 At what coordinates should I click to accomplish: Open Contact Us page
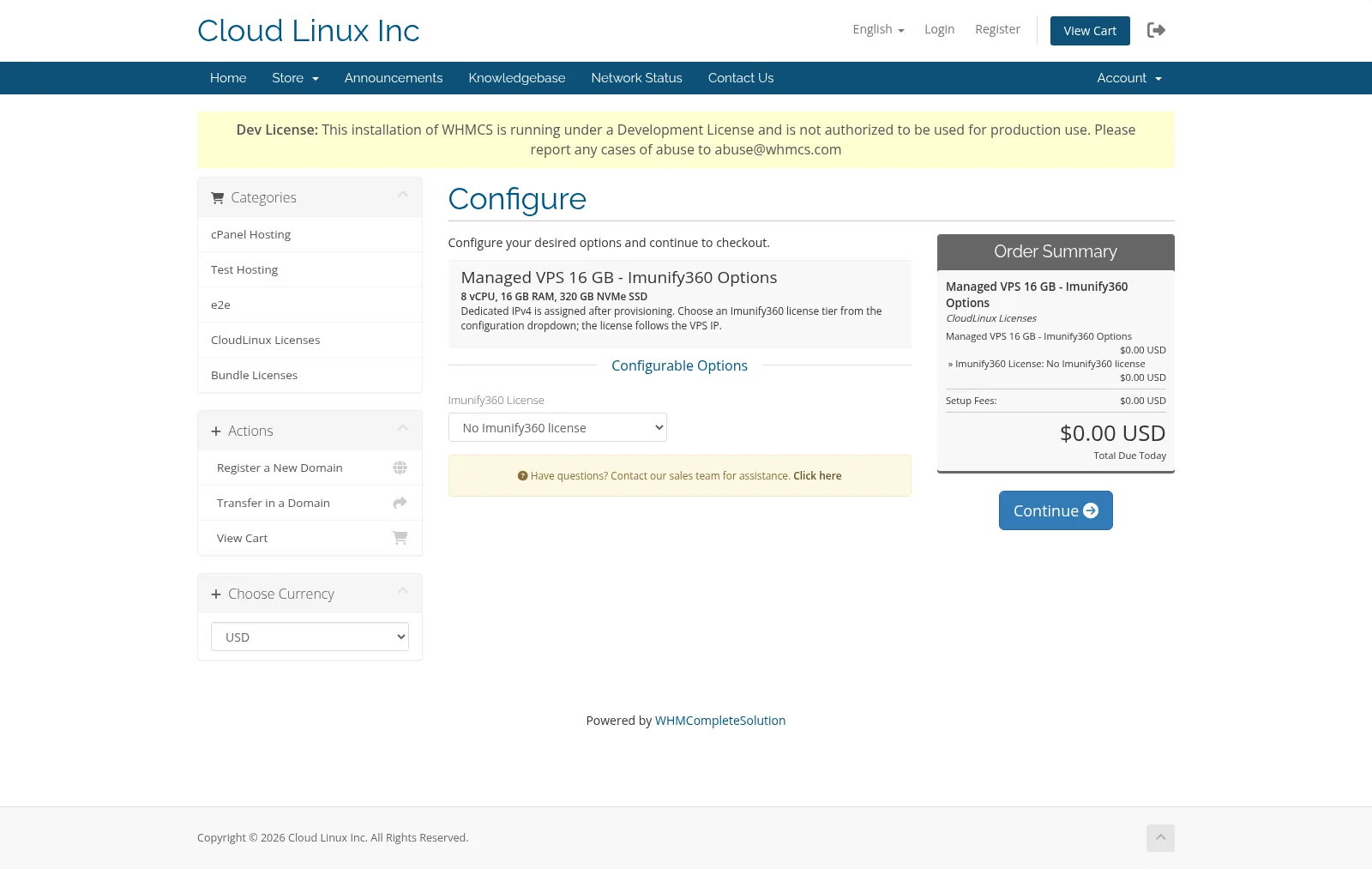click(741, 78)
